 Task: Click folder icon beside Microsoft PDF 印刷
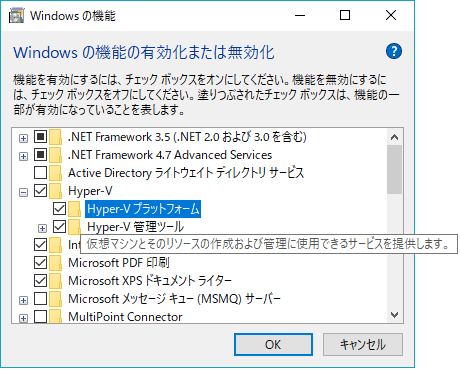pyautogui.click(x=55, y=263)
